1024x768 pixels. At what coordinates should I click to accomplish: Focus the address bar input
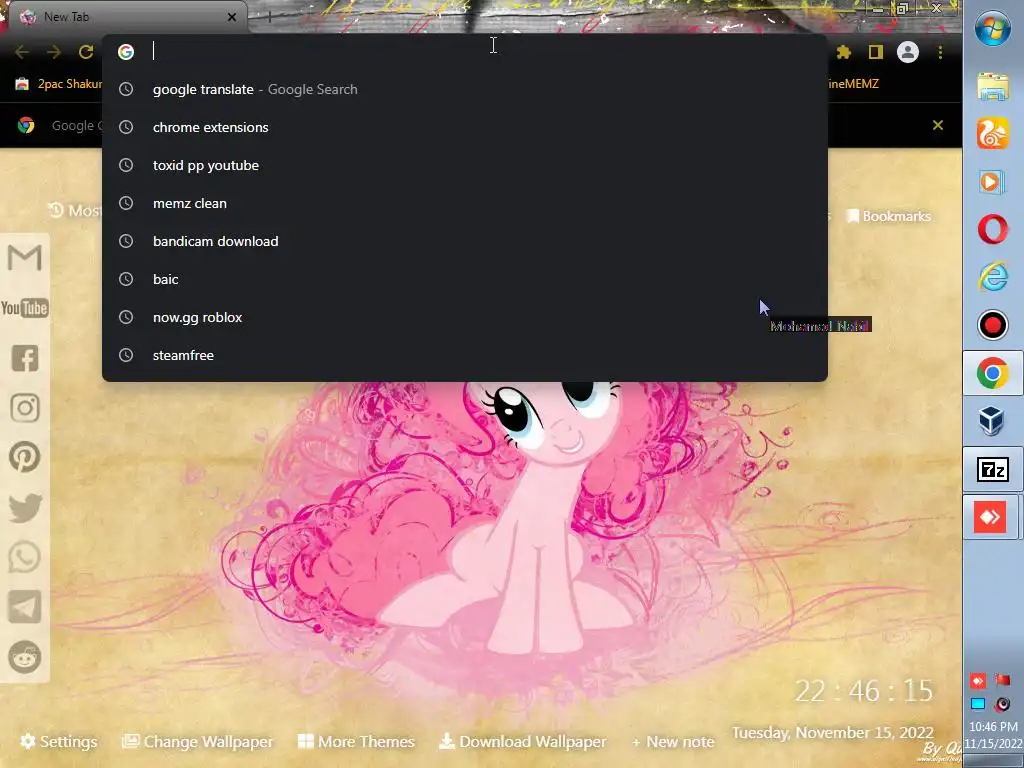pos(465,52)
